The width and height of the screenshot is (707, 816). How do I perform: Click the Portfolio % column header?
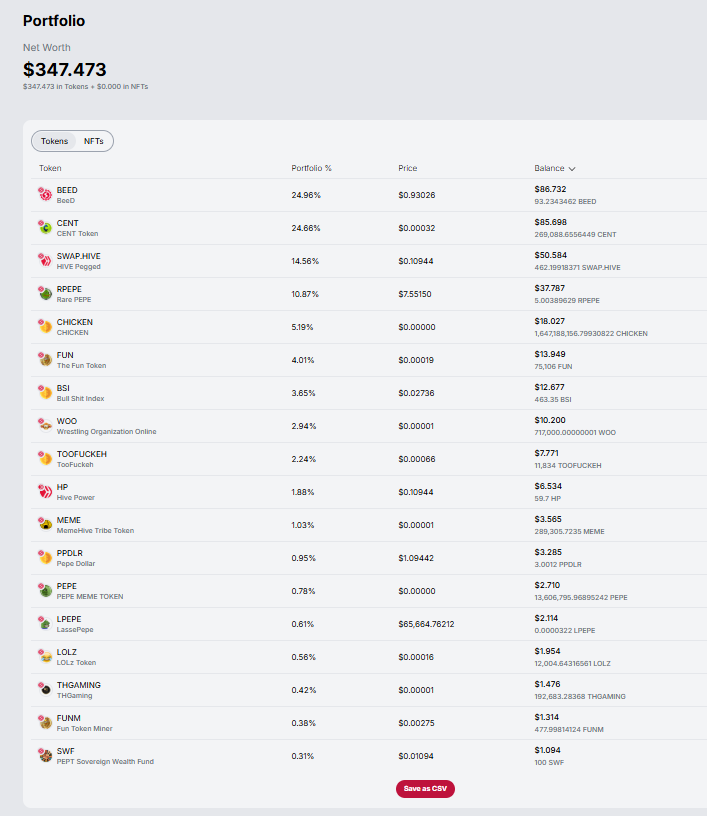311,168
